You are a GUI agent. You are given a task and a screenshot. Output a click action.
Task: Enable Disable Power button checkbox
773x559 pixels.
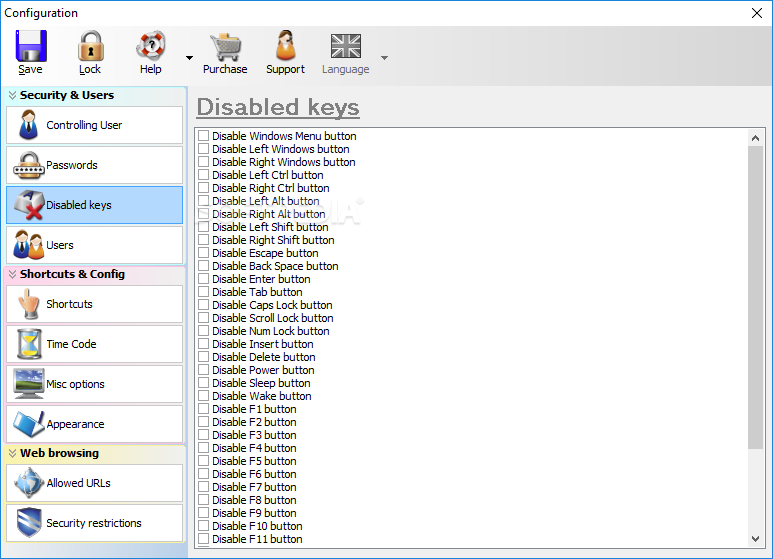(204, 370)
